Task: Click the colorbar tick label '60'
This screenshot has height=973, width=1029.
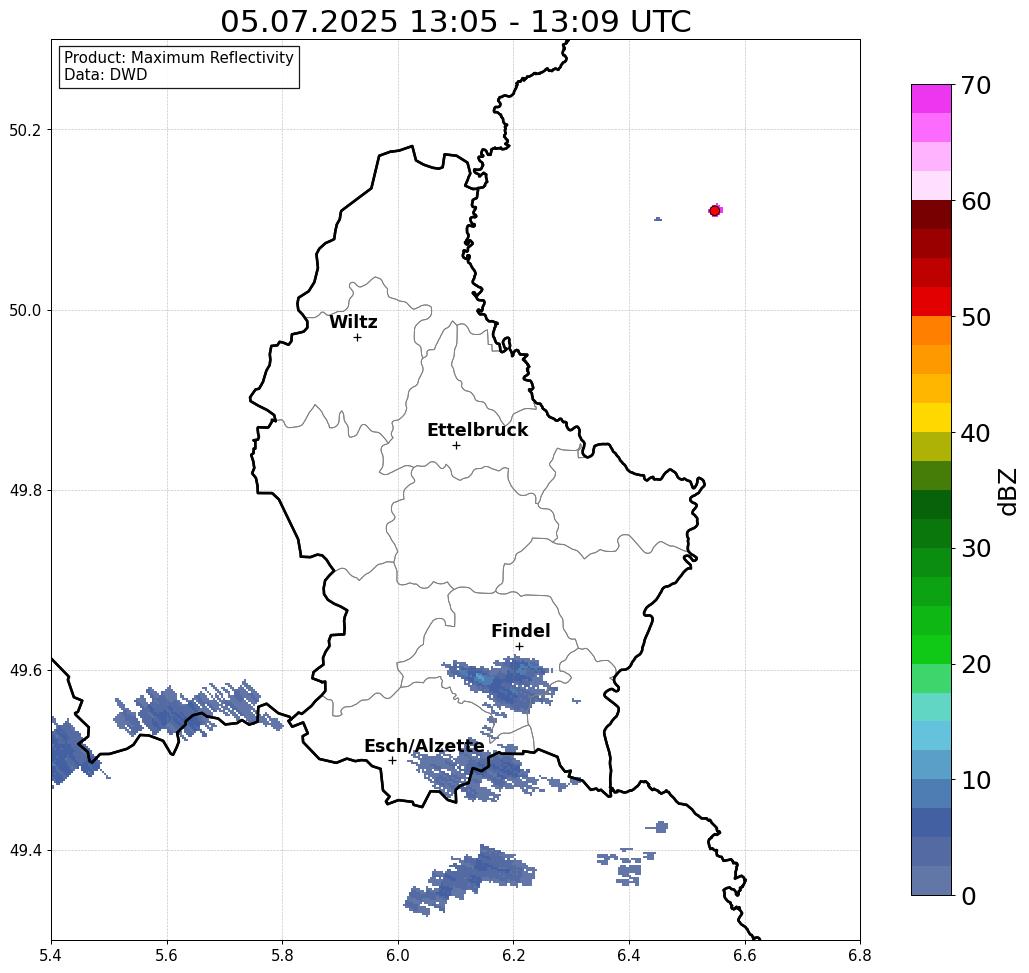Action: [975, 201]
